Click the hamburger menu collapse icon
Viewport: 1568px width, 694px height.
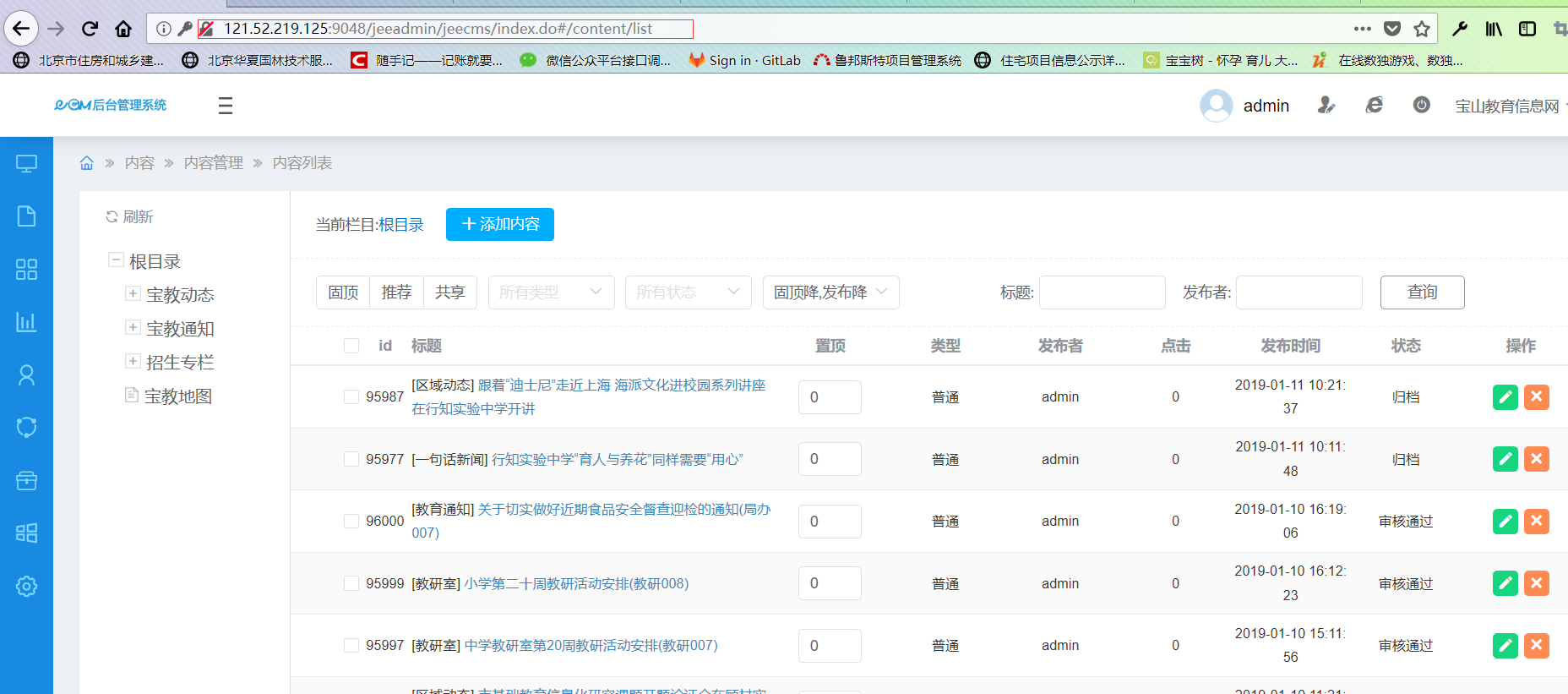coord(225,106)
